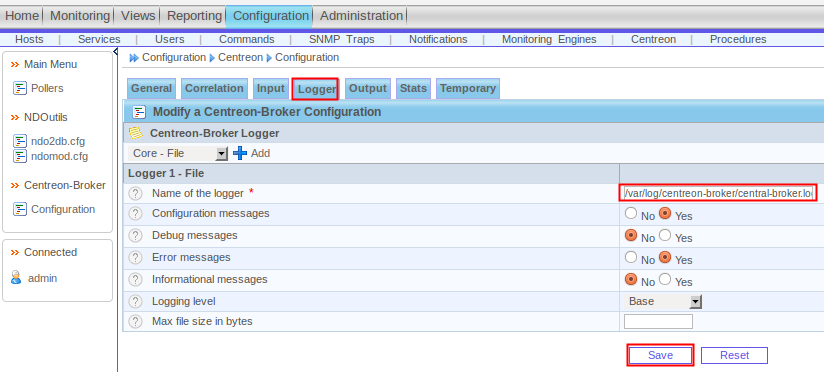Image resolution: width=824 pixels, height=372 pixels.
Task: Switch to the Input tab
Action: [x=271, y=88]
